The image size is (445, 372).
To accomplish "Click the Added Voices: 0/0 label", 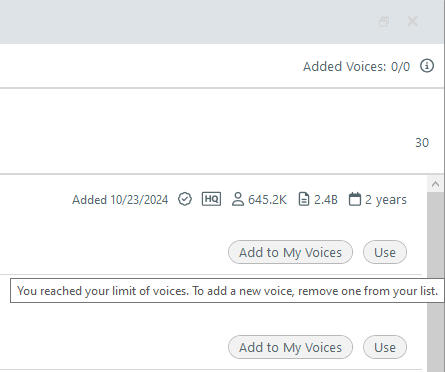I will pos(356,67).
